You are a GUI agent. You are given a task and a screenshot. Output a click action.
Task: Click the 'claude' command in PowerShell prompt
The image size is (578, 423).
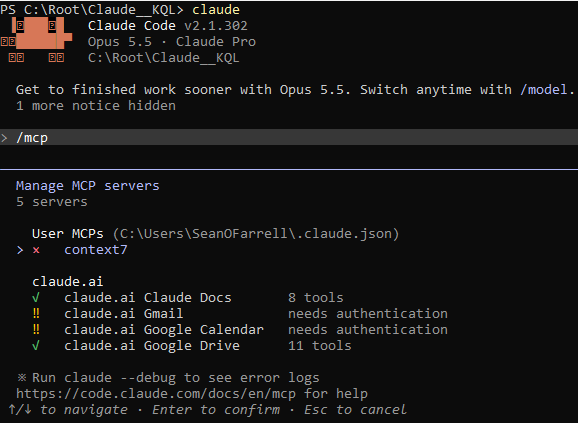click(x=216, y=10)
